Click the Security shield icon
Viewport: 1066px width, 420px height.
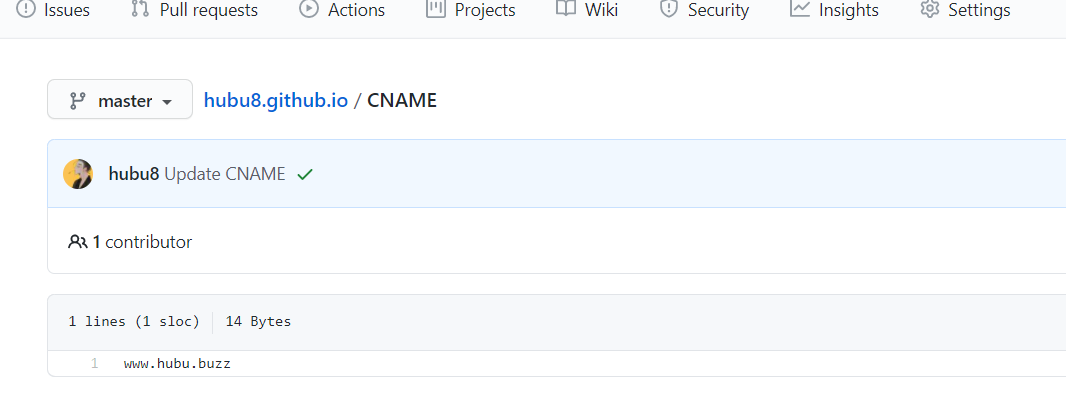tap(668, 9)
